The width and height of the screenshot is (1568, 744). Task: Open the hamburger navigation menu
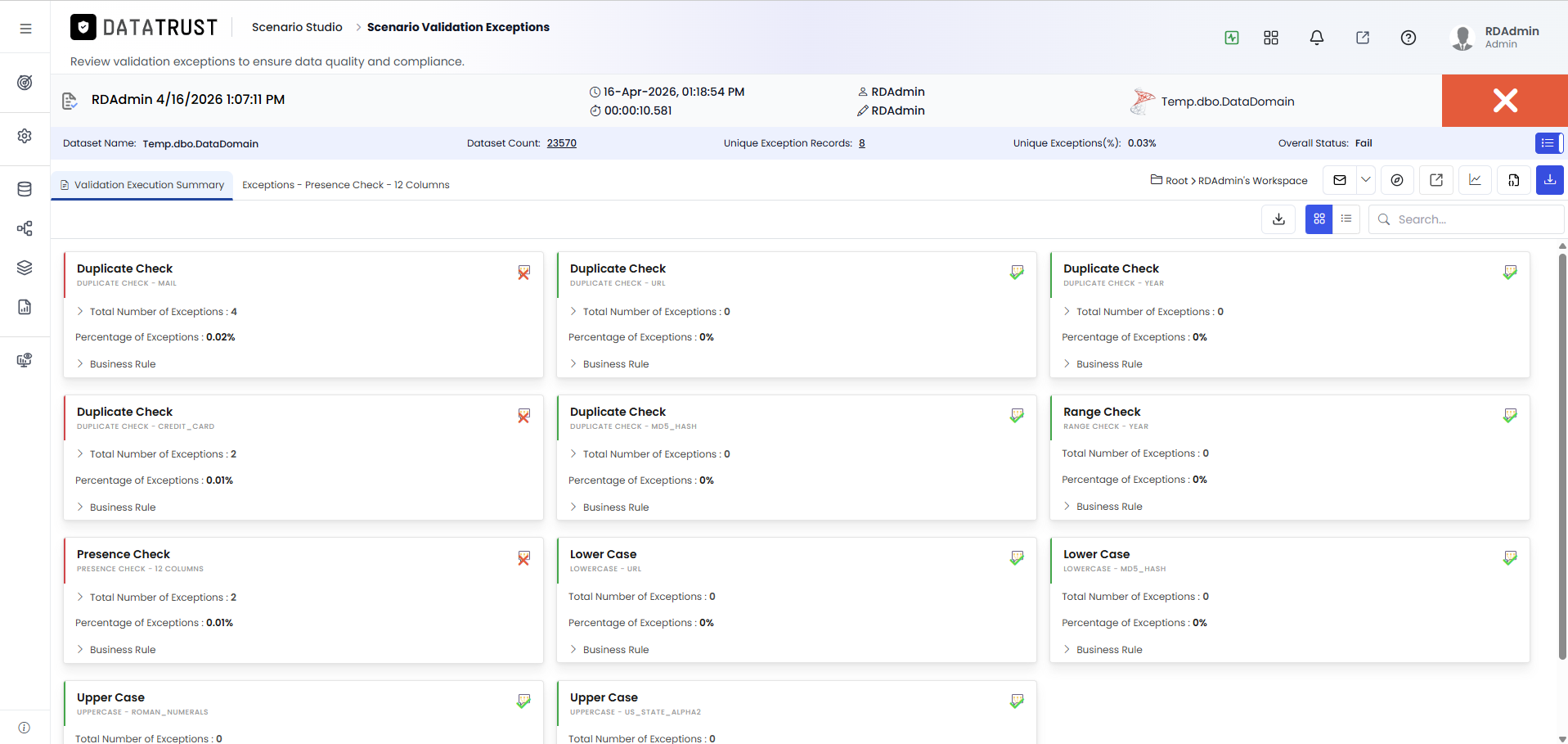pyautogui.click(x=25, y=29)
